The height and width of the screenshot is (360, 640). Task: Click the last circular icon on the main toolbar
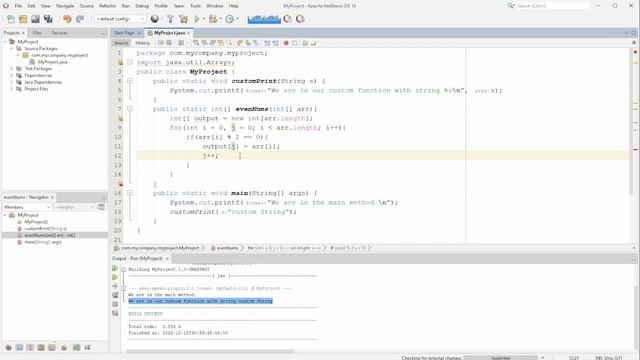point(300,19)
